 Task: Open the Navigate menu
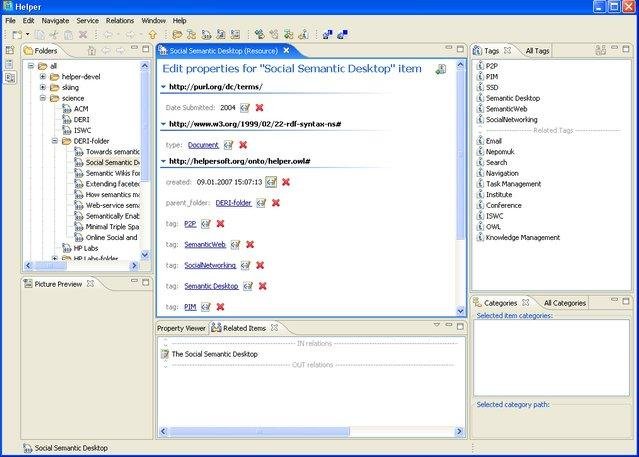pyautogui.click(x=55, y=20)
